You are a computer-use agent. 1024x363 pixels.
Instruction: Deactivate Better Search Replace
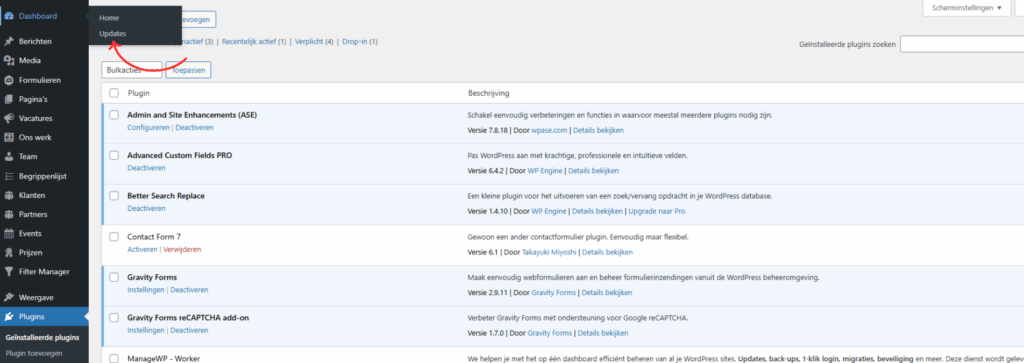click(146, 208)
